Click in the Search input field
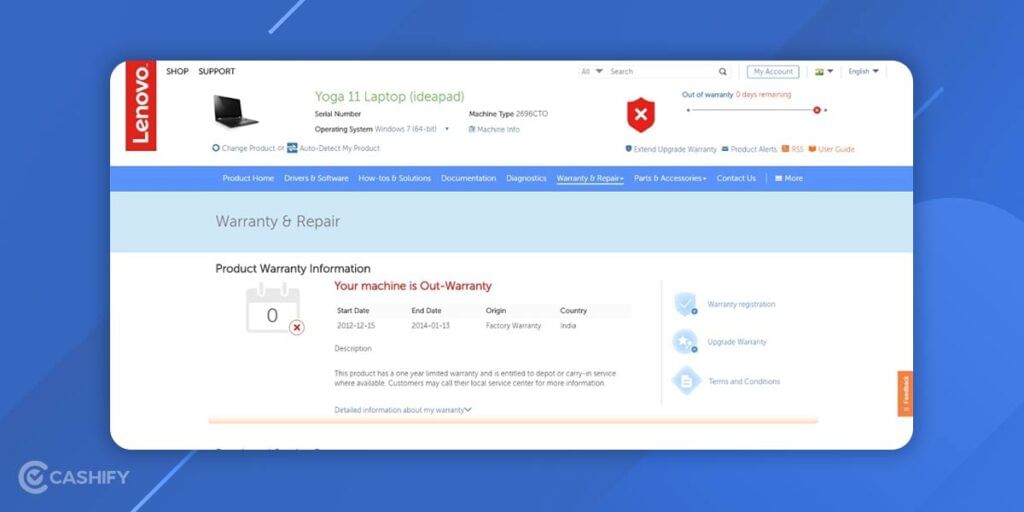The image size is (1024, 512). click(x=662, y=72)
